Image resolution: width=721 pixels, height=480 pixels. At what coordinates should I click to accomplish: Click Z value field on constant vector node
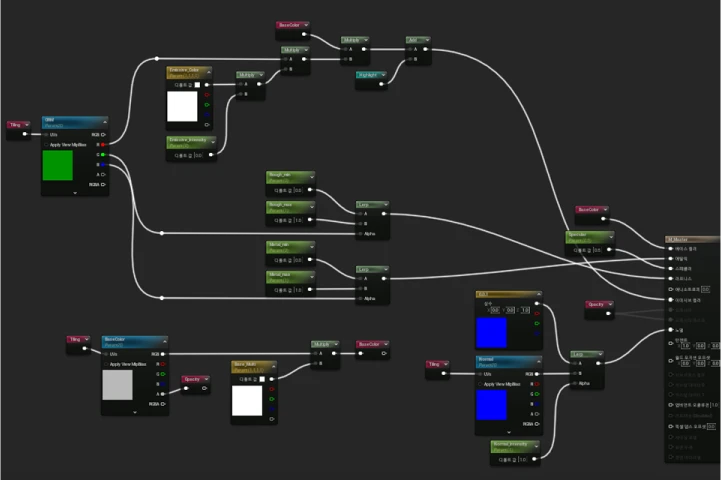click(525, 310)
